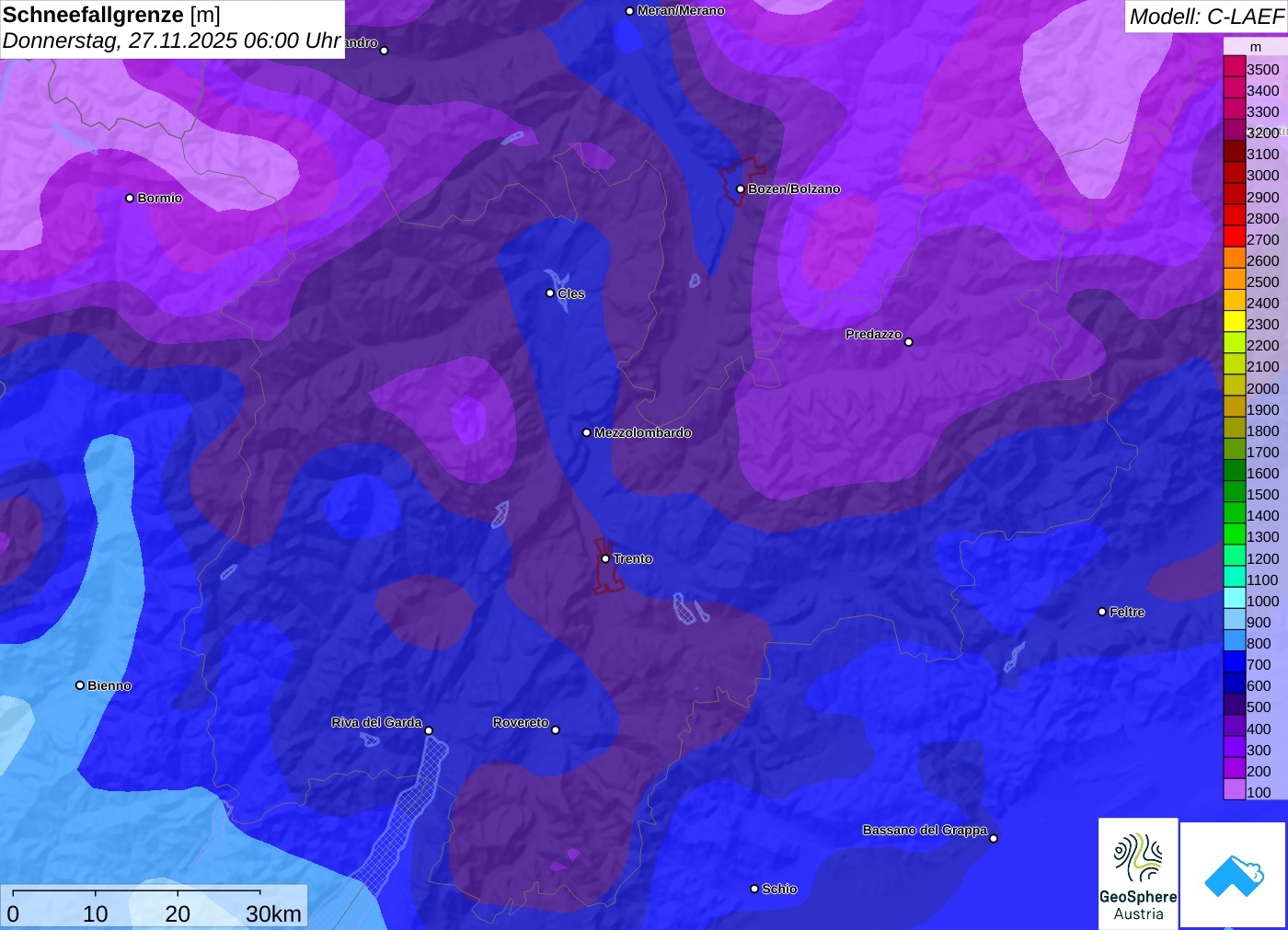Click the Mezzolombardo label text
This screenshot has width=1288, height=930.
pyautogui.click(x=643, y=432)
